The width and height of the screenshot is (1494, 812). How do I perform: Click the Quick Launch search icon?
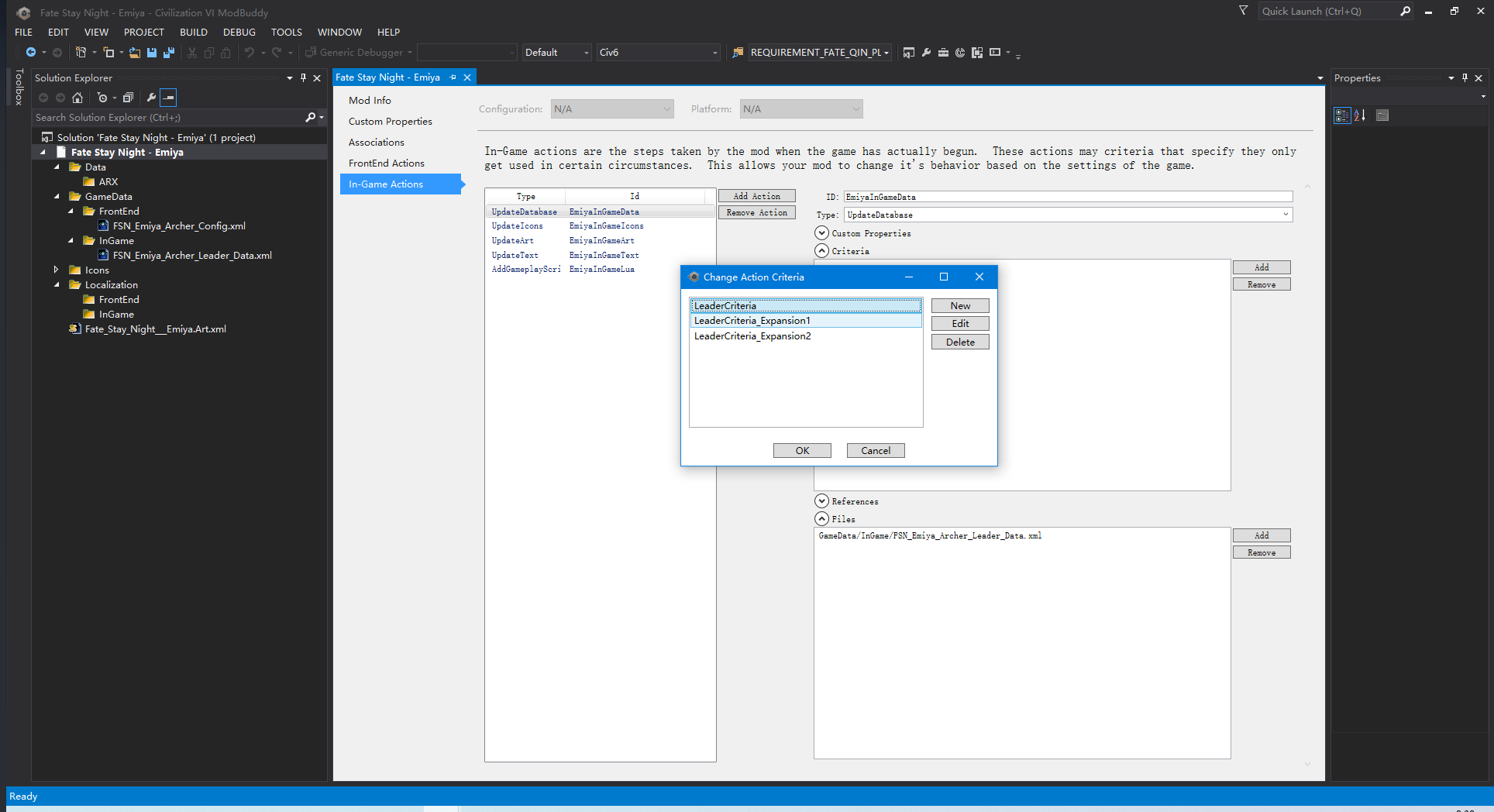pyautogui.click(x=1405, y=12)
